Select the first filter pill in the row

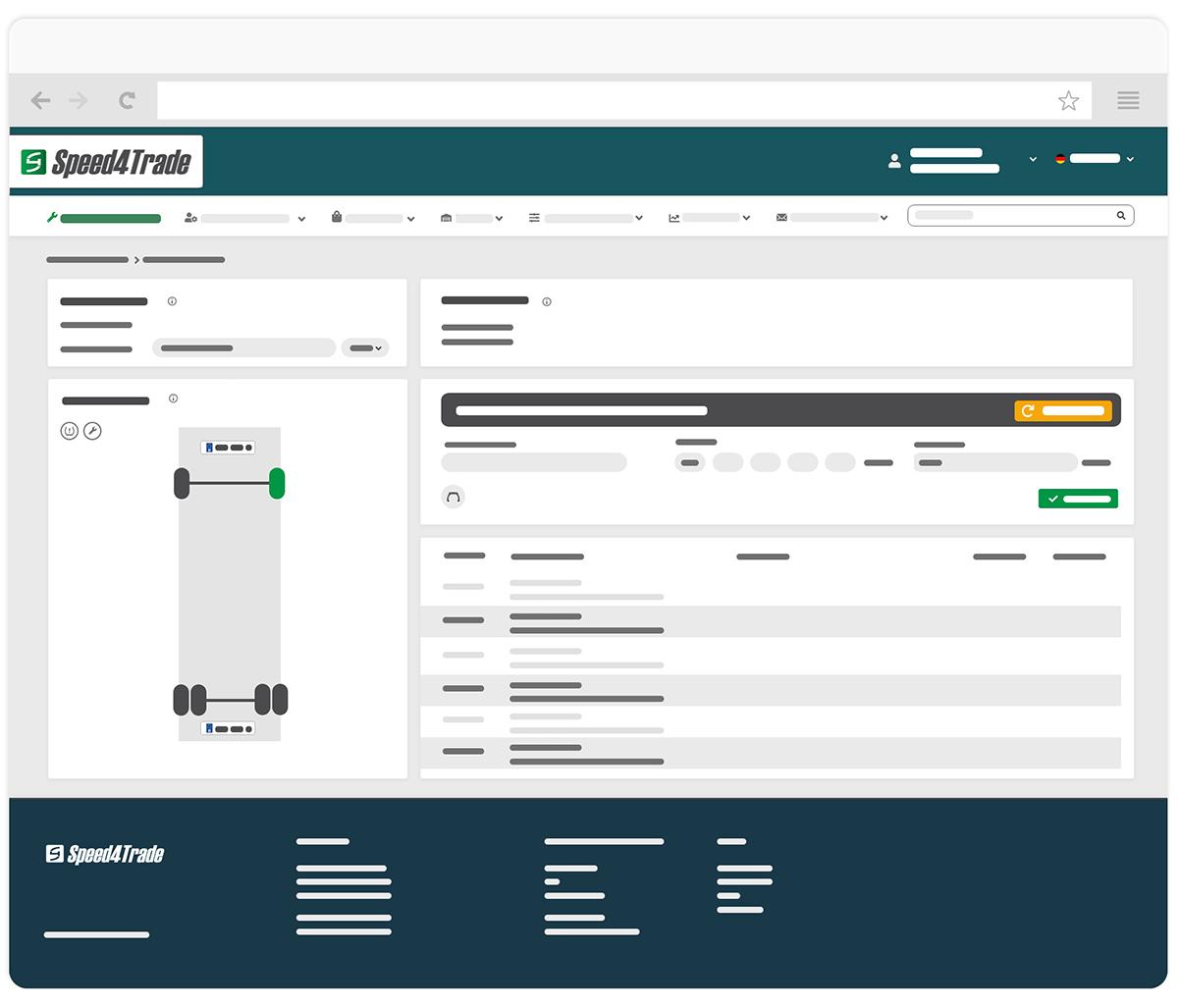[x=690, y=462]
